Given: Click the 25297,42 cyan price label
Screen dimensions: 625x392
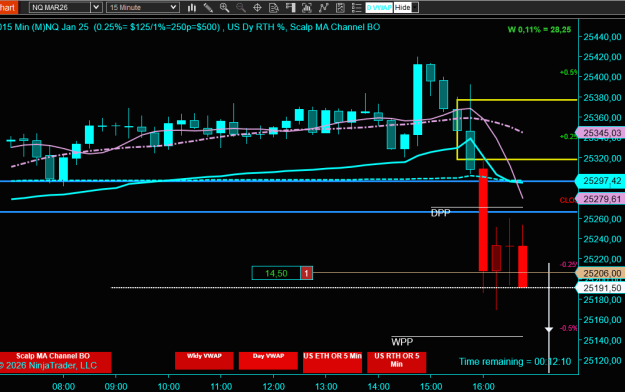Looking at the screenshot, I should [601, 181].
